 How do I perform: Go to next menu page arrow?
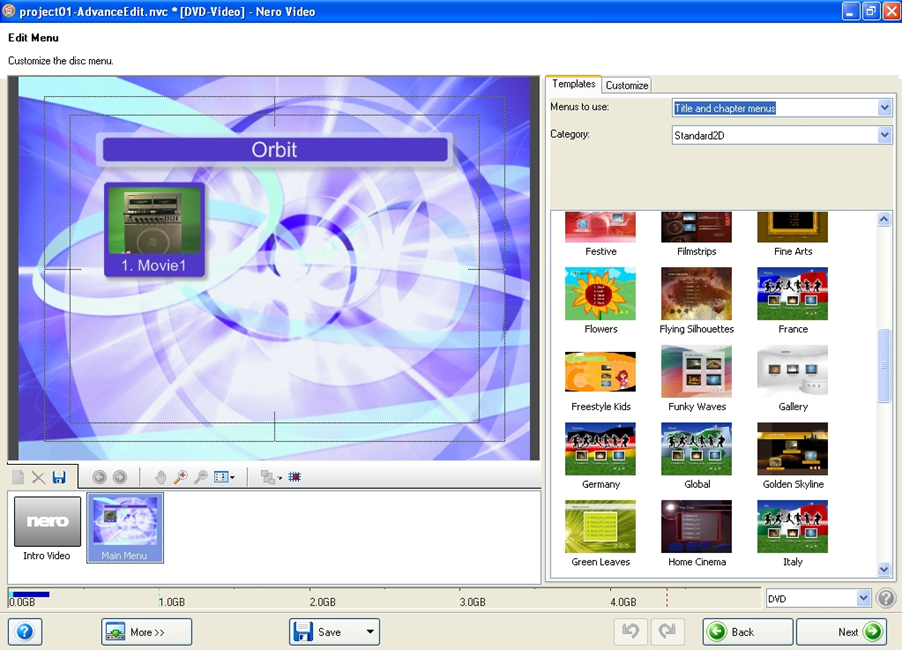point(120,477)
